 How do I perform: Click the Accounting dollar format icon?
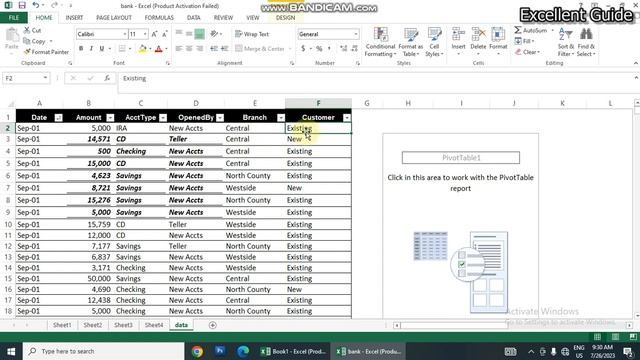303,49
